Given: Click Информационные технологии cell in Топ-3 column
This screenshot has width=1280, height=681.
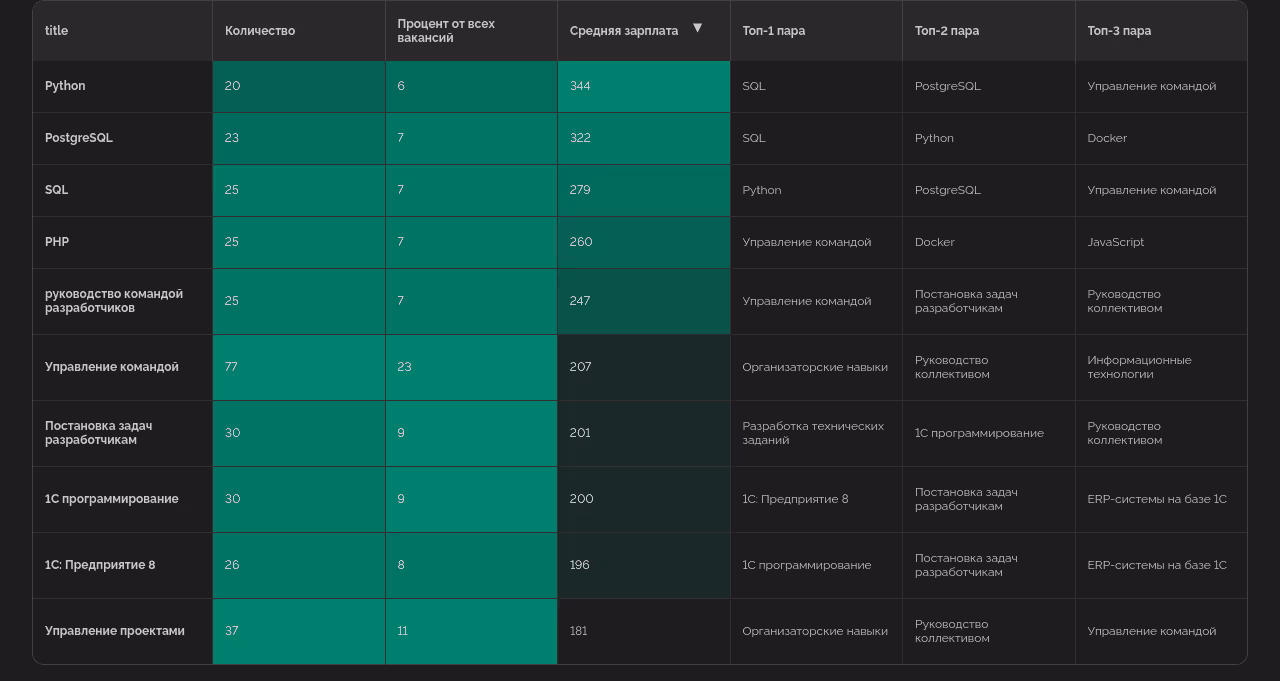Looking at the screenshot, I should coord(1139,367).
